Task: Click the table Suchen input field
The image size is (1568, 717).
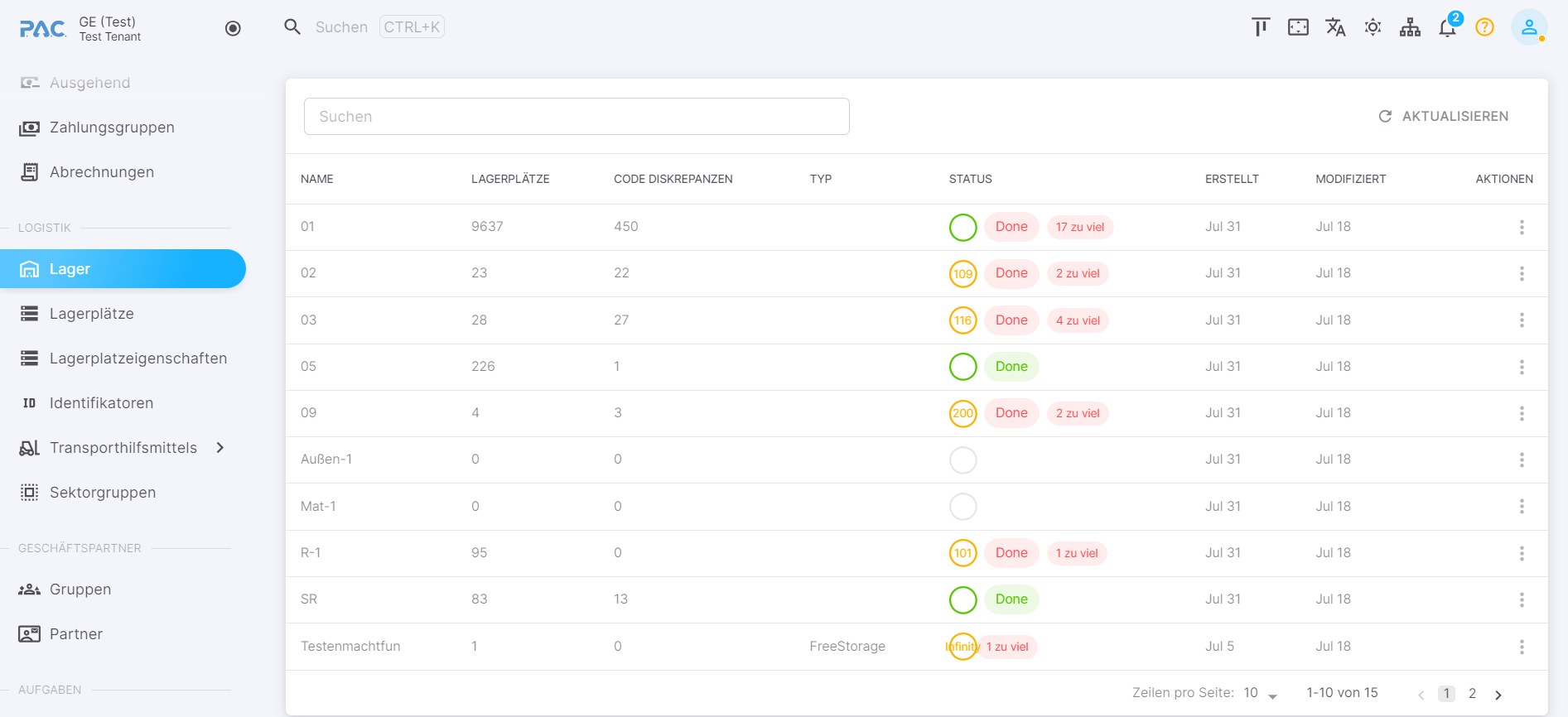Action: (577, 117)
